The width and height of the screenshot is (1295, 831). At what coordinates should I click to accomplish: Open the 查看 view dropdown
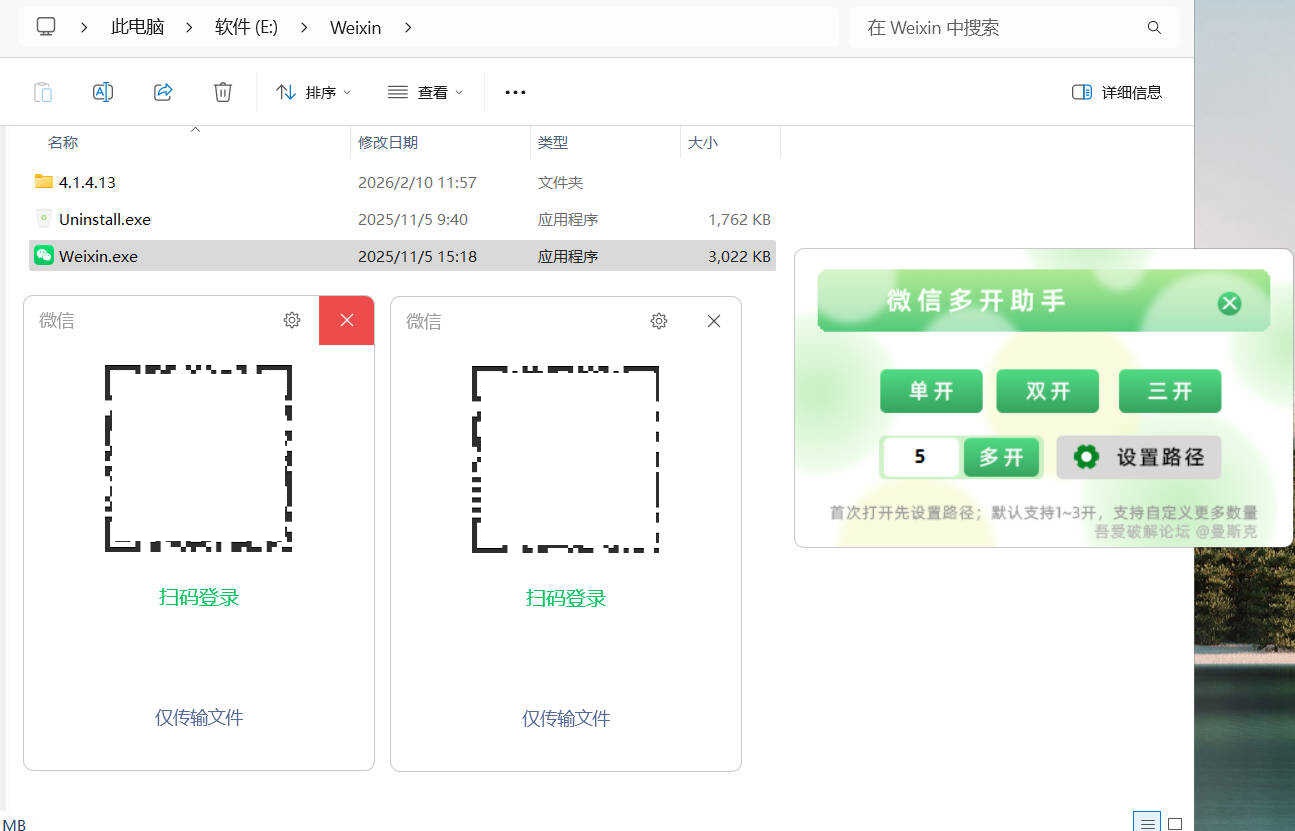(x=426, y=92)
